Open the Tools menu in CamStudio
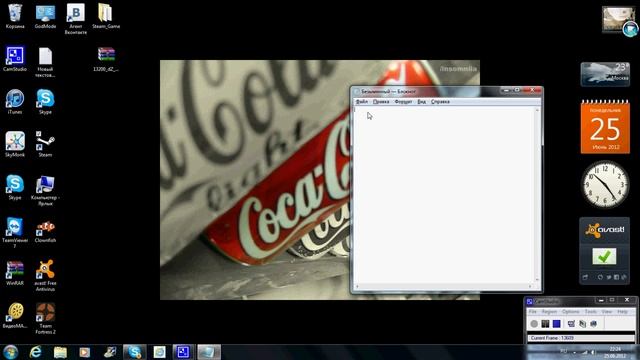 [x=591, y=312]
